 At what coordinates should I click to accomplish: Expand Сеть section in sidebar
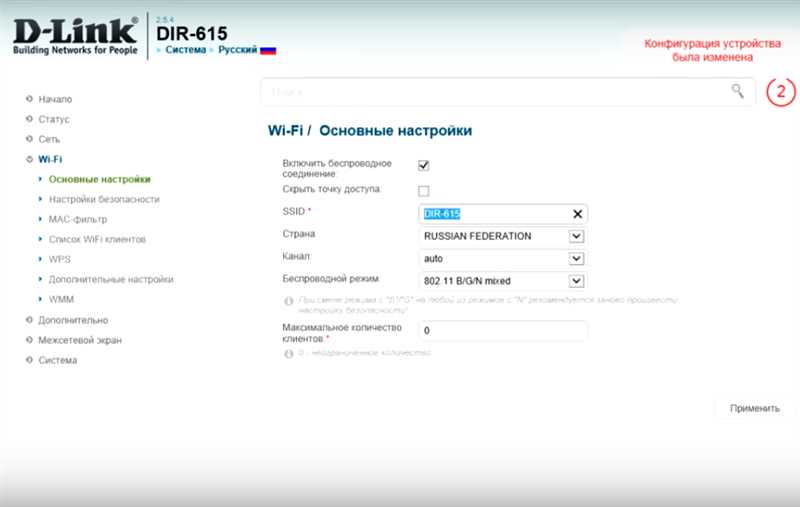pyautogui.click(x=49, y=139)
